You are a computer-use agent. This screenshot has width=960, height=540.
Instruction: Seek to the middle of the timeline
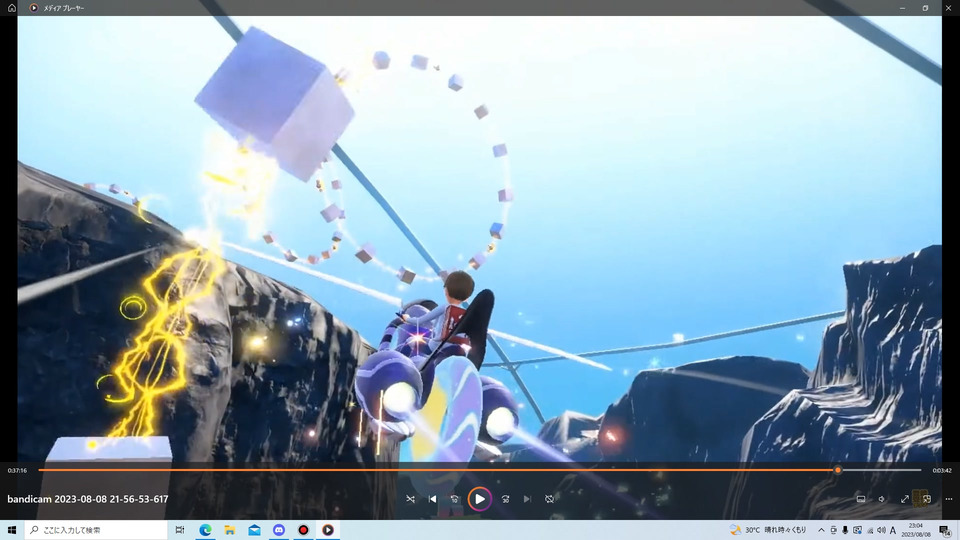[x=480, y=470]
